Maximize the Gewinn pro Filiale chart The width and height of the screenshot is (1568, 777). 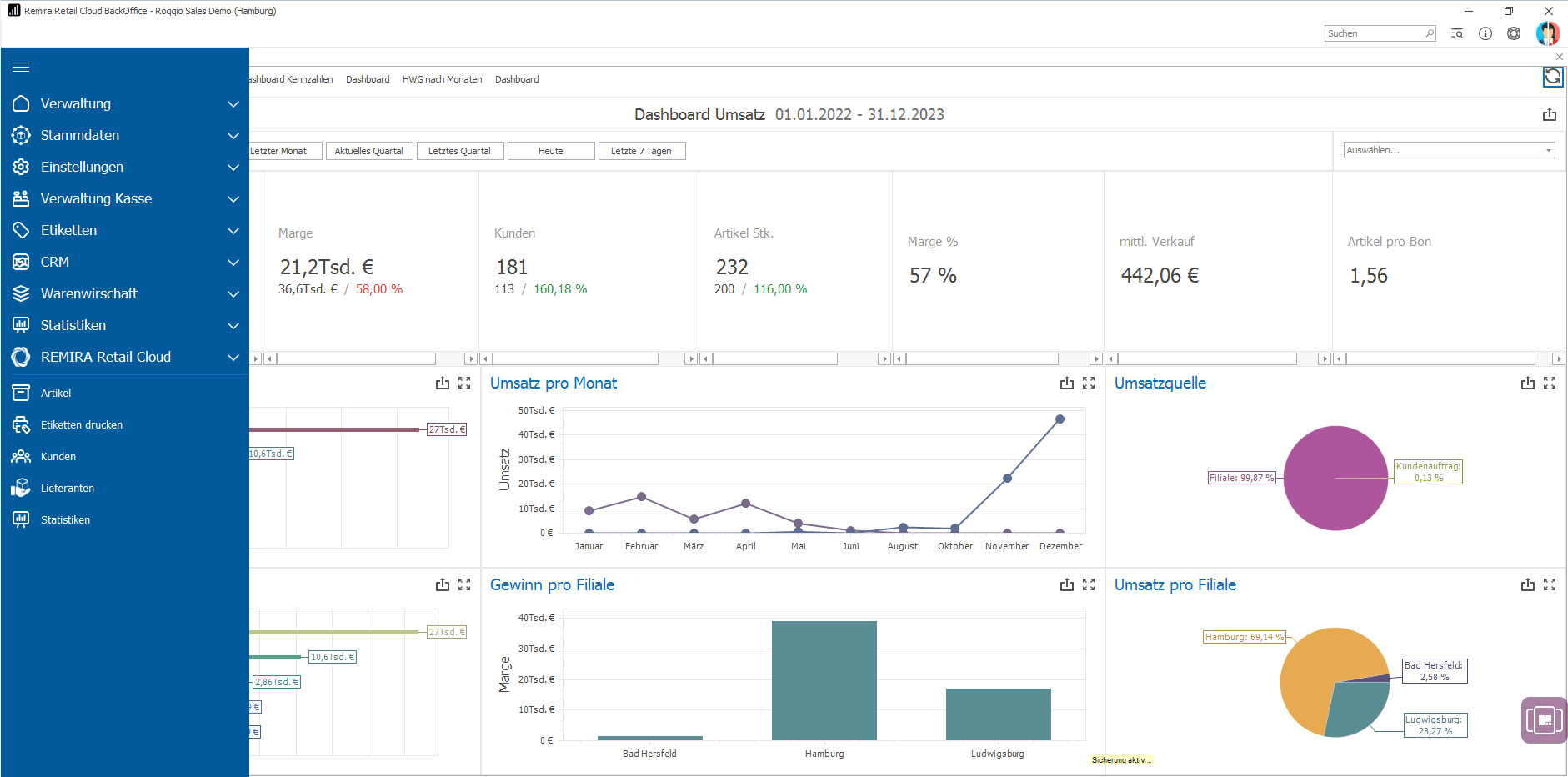[1089, 585]
